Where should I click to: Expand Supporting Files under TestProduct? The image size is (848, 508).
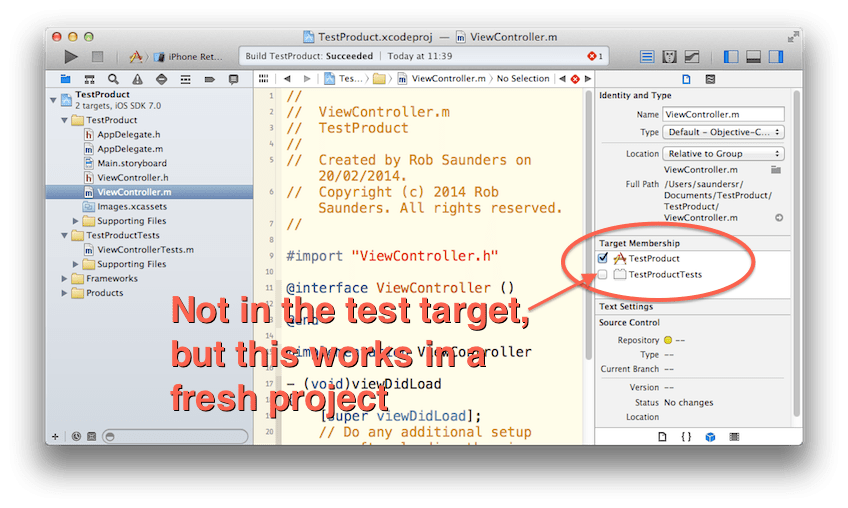(x=76, y=221)
